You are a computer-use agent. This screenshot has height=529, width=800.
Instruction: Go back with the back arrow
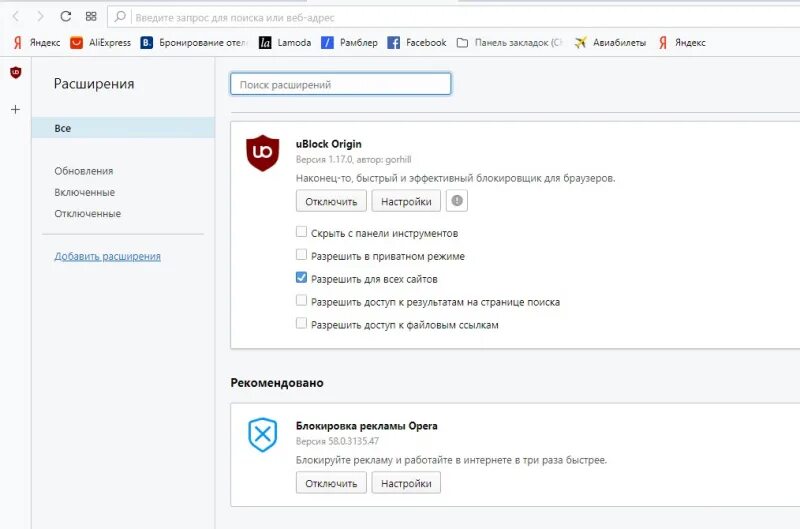pyautogui.click(x=15, y=17)
